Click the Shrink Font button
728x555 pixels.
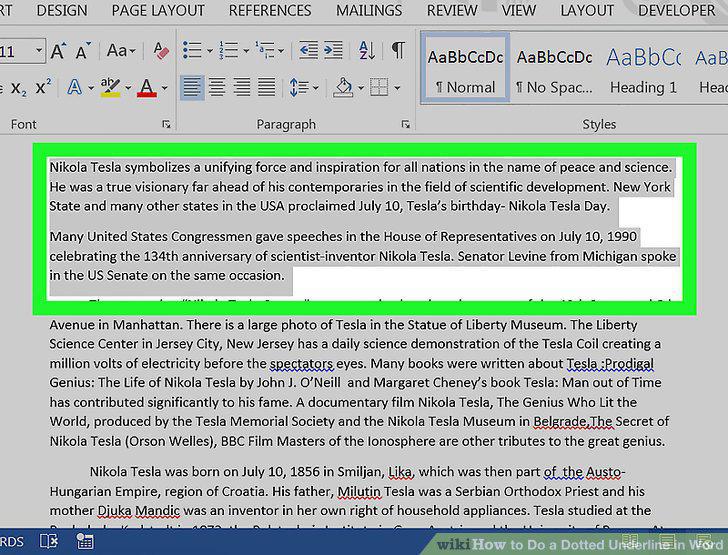[83, 50]
